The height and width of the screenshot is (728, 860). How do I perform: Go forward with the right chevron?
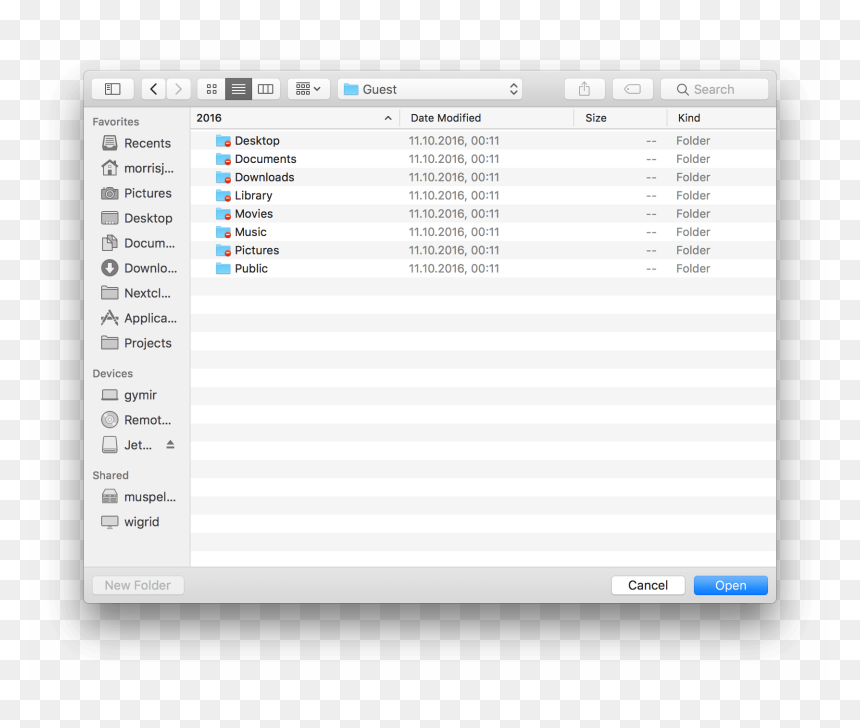pyautogui.click(x=178, y=89)
